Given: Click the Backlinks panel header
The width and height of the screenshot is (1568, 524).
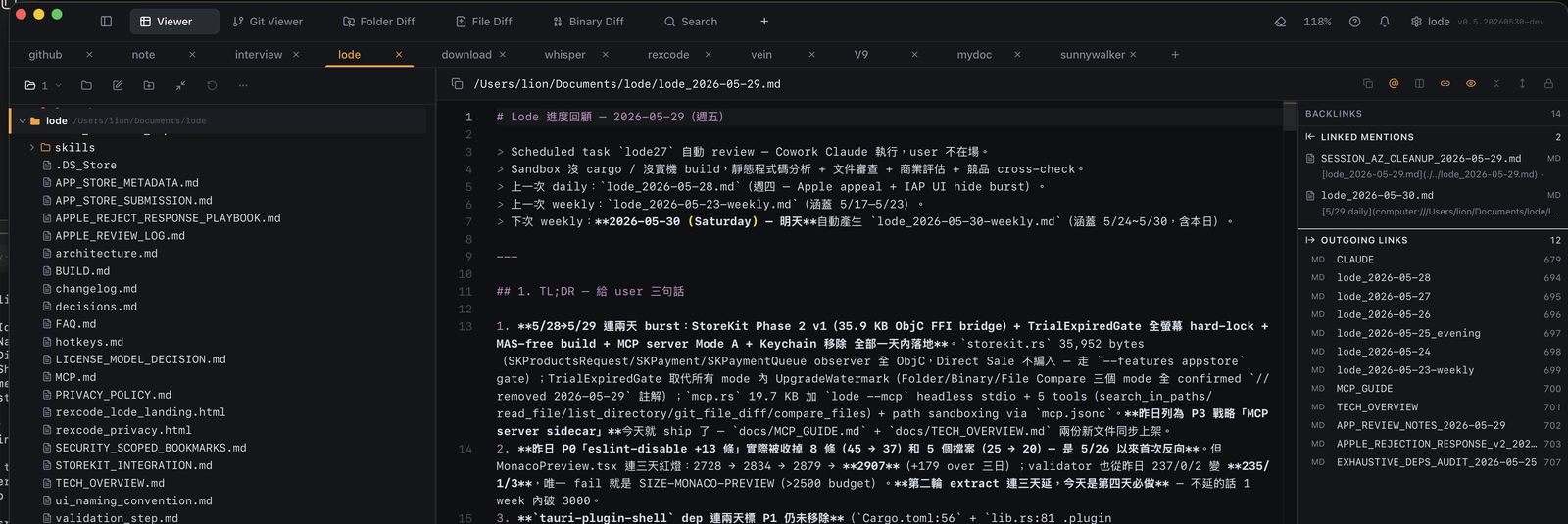Looking at the screenshot, I should click(1433, 114).
